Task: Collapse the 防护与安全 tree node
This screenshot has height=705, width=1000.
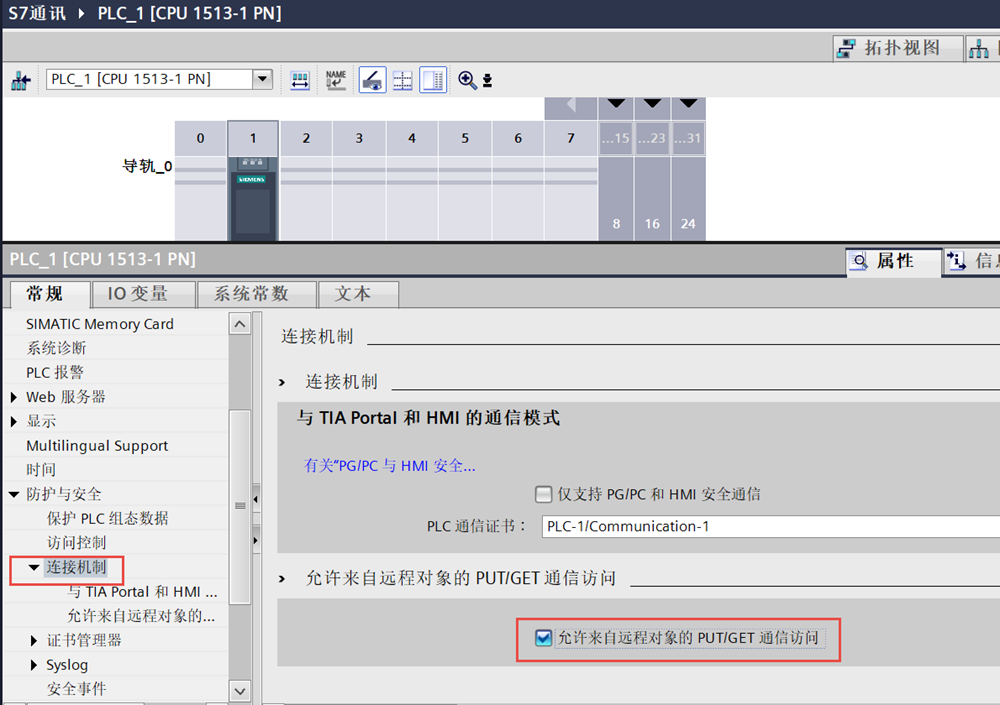Action: (14, 494)
